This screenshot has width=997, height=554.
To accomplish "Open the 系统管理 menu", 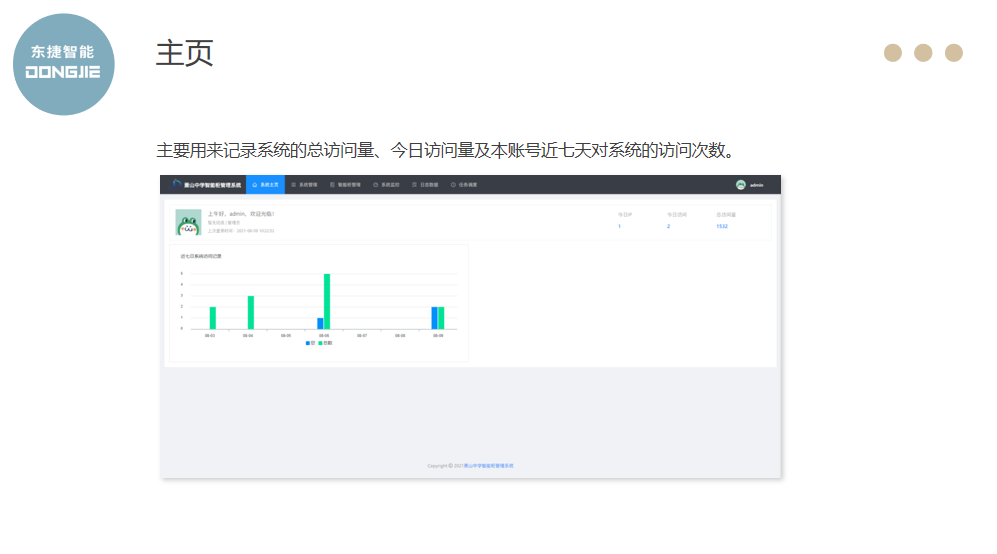I will point(304,185).
